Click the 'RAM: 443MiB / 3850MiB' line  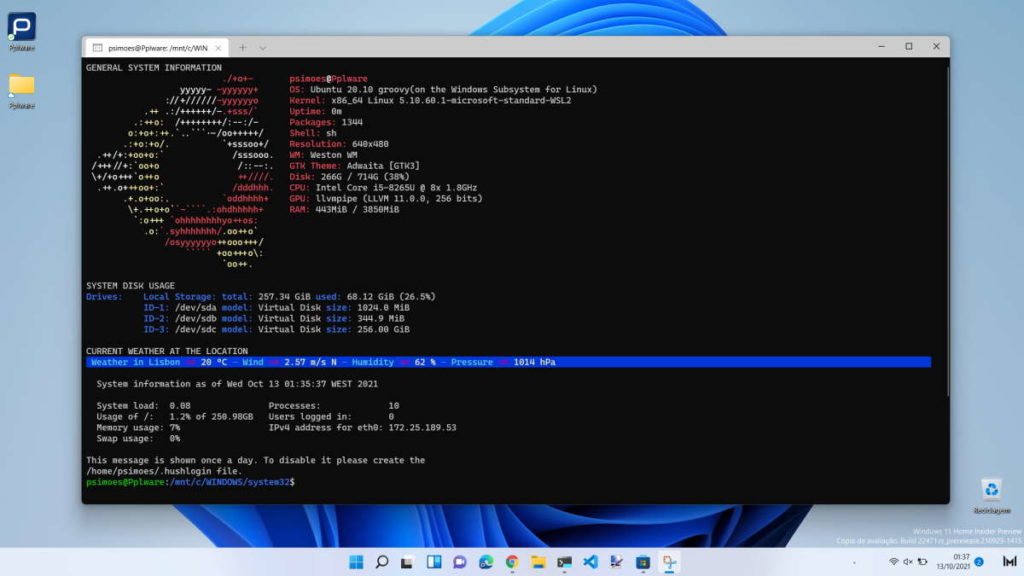[344, 210]
